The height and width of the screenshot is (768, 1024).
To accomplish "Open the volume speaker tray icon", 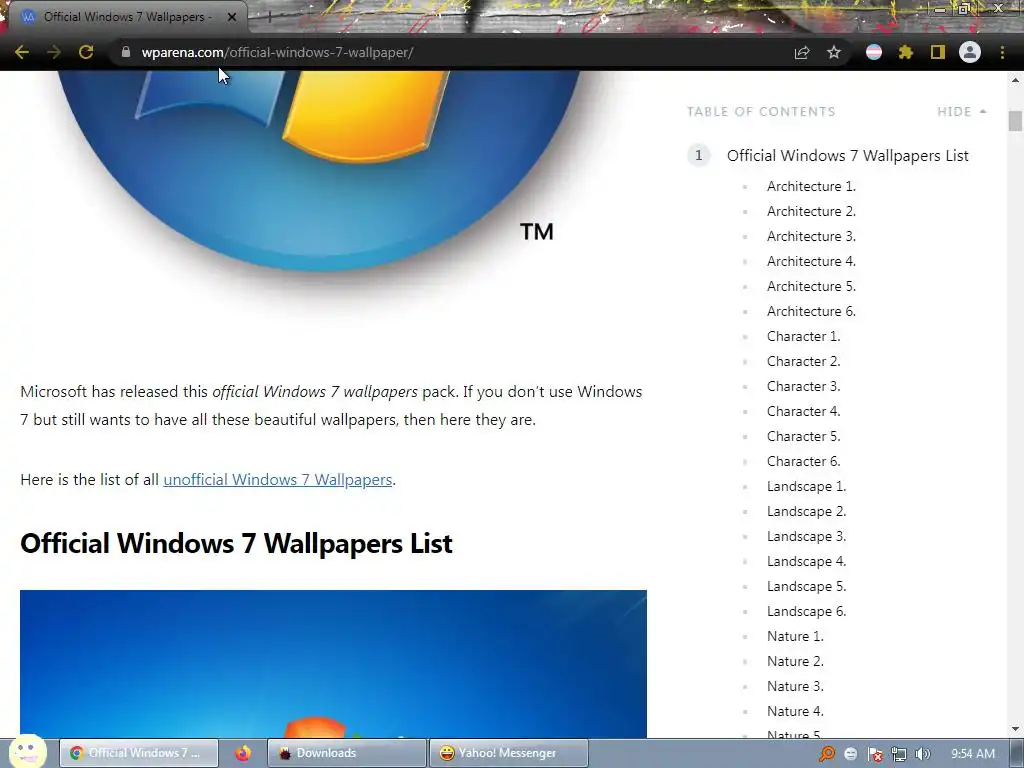I will [x=923, y=754].
